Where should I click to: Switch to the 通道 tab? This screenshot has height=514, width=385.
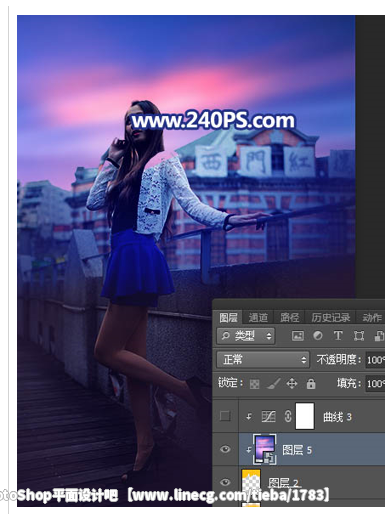coord(258,317)
